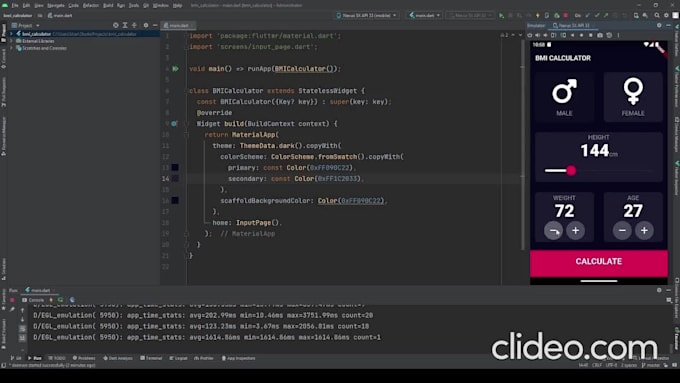Click the run gutter icon beside main()
680x383 pixels.
[175, 69]
